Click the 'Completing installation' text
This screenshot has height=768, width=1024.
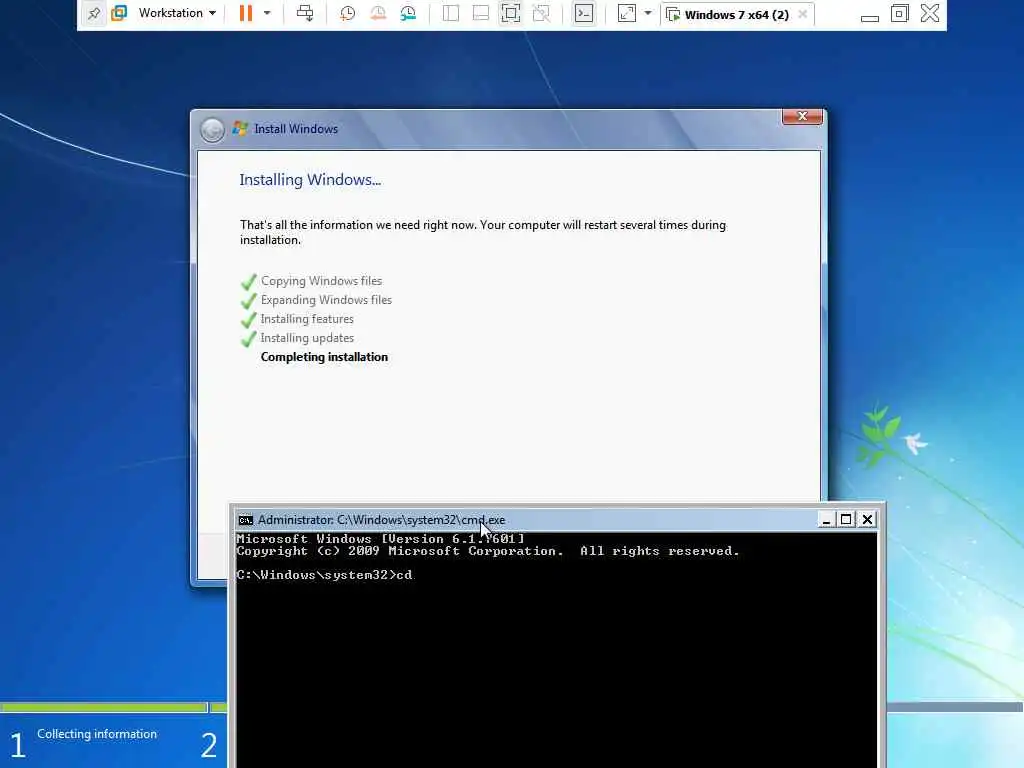(325, 357)
